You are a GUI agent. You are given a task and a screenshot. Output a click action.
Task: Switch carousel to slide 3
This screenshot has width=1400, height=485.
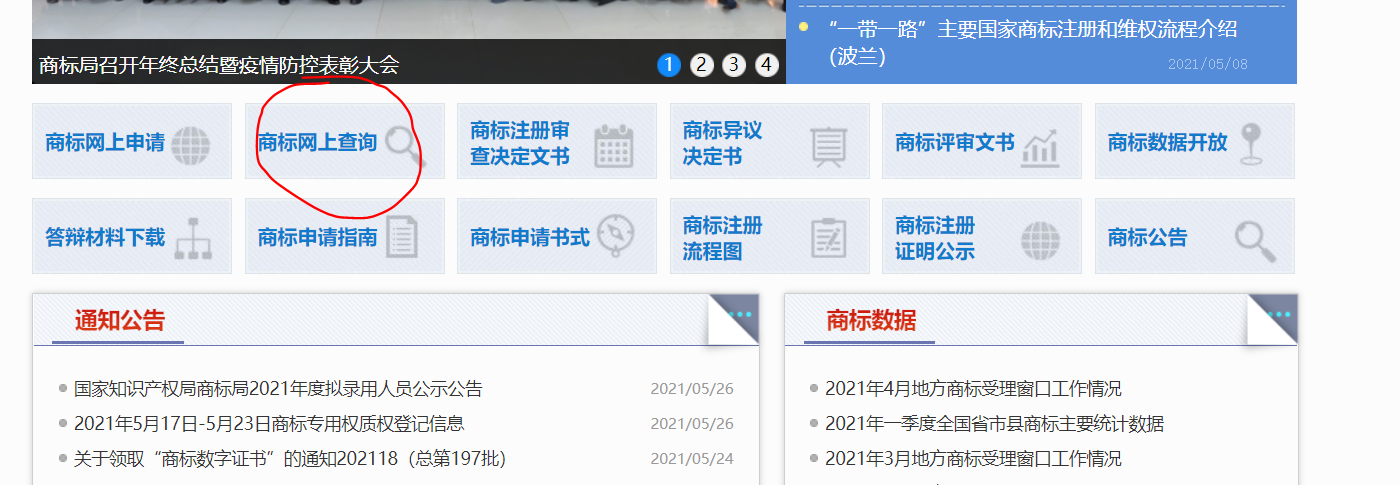click(x=734, y=65)
